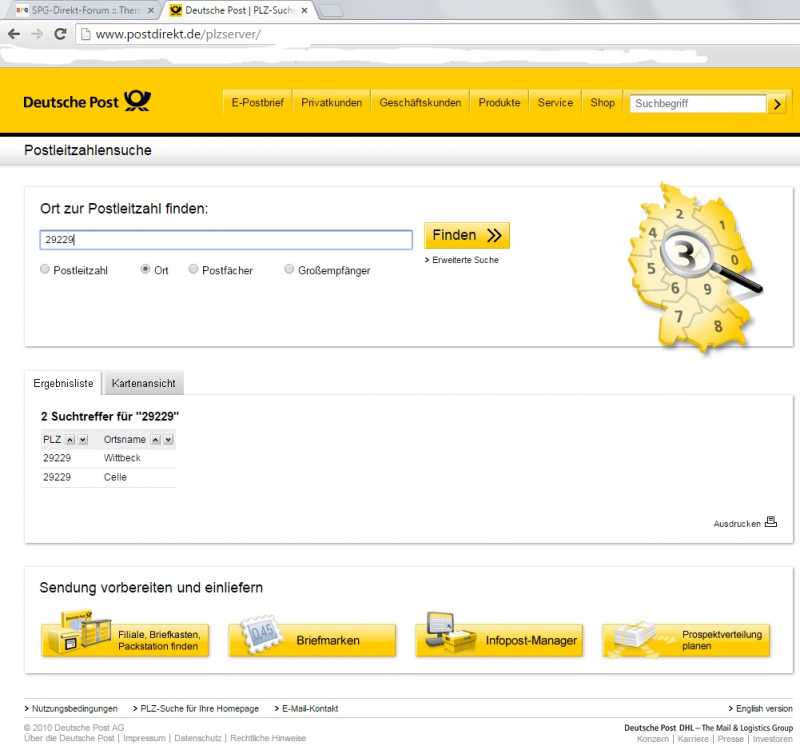Open the Shop menu item

[603, 103]
